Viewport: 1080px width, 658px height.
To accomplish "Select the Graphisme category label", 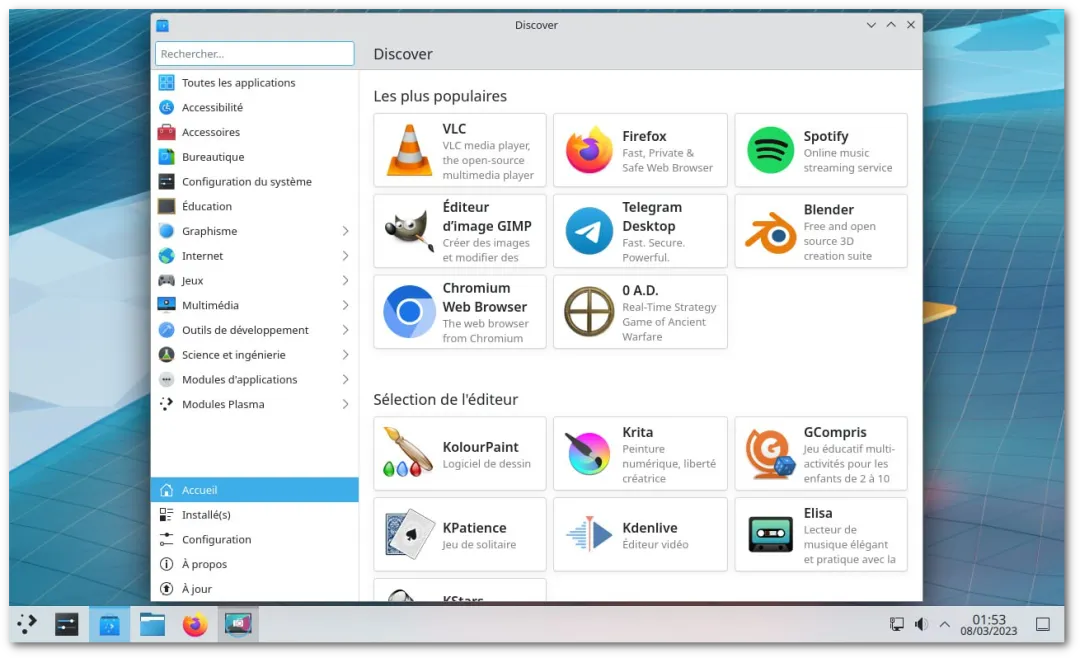I will pos(209,232).
